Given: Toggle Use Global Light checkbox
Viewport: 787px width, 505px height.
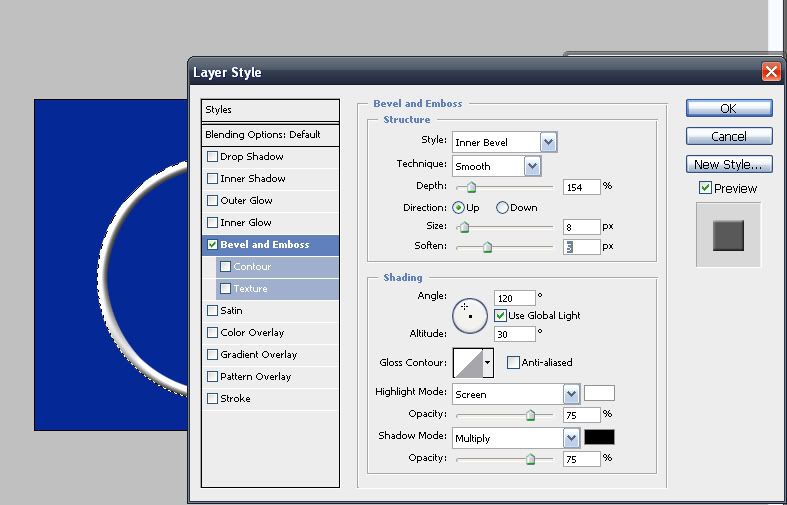Looking at the screenshot, I should point(500,316).
